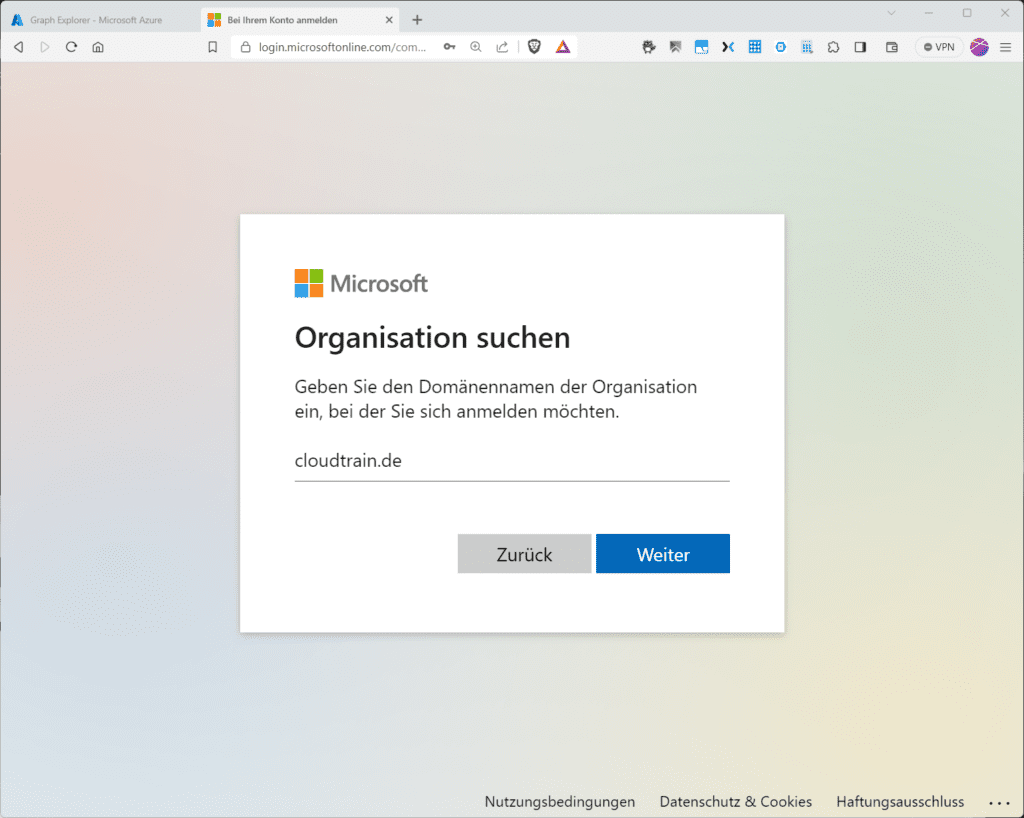Click the Zurück button
This screenshot has width=1024, height=818.
pos(524,554)
